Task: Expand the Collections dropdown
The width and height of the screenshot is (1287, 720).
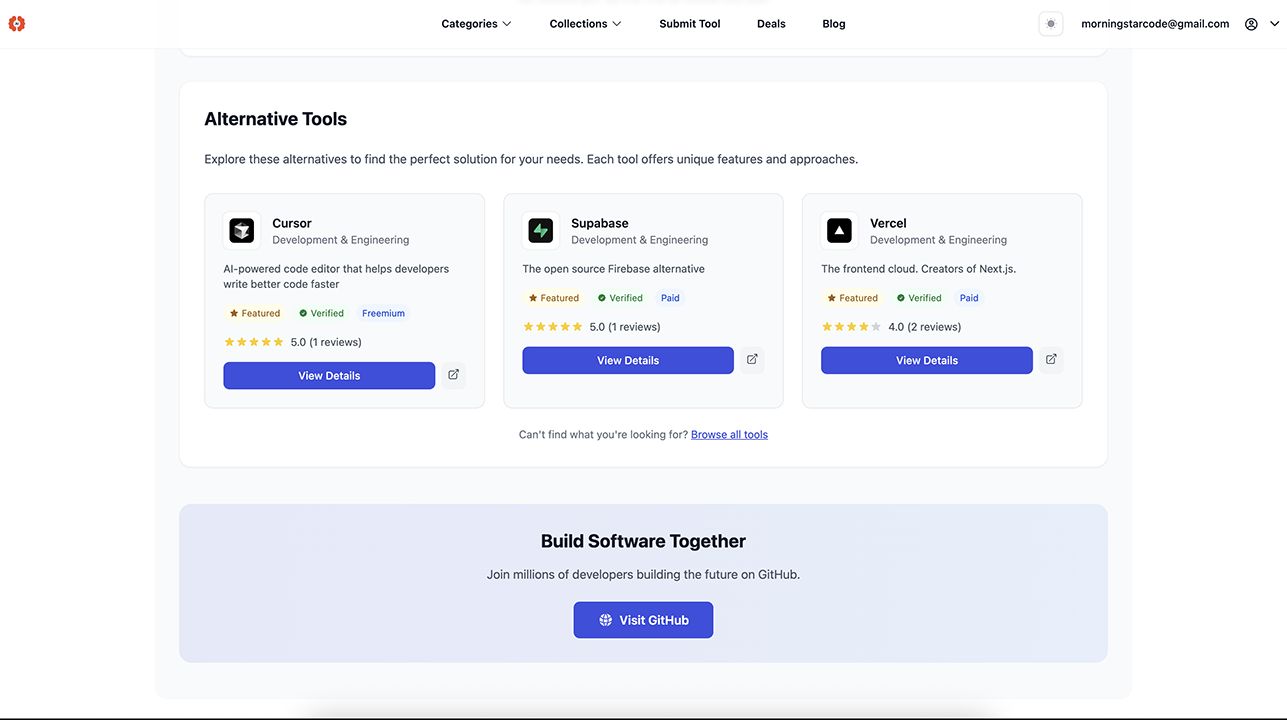Action: click(x=585, y=24)
